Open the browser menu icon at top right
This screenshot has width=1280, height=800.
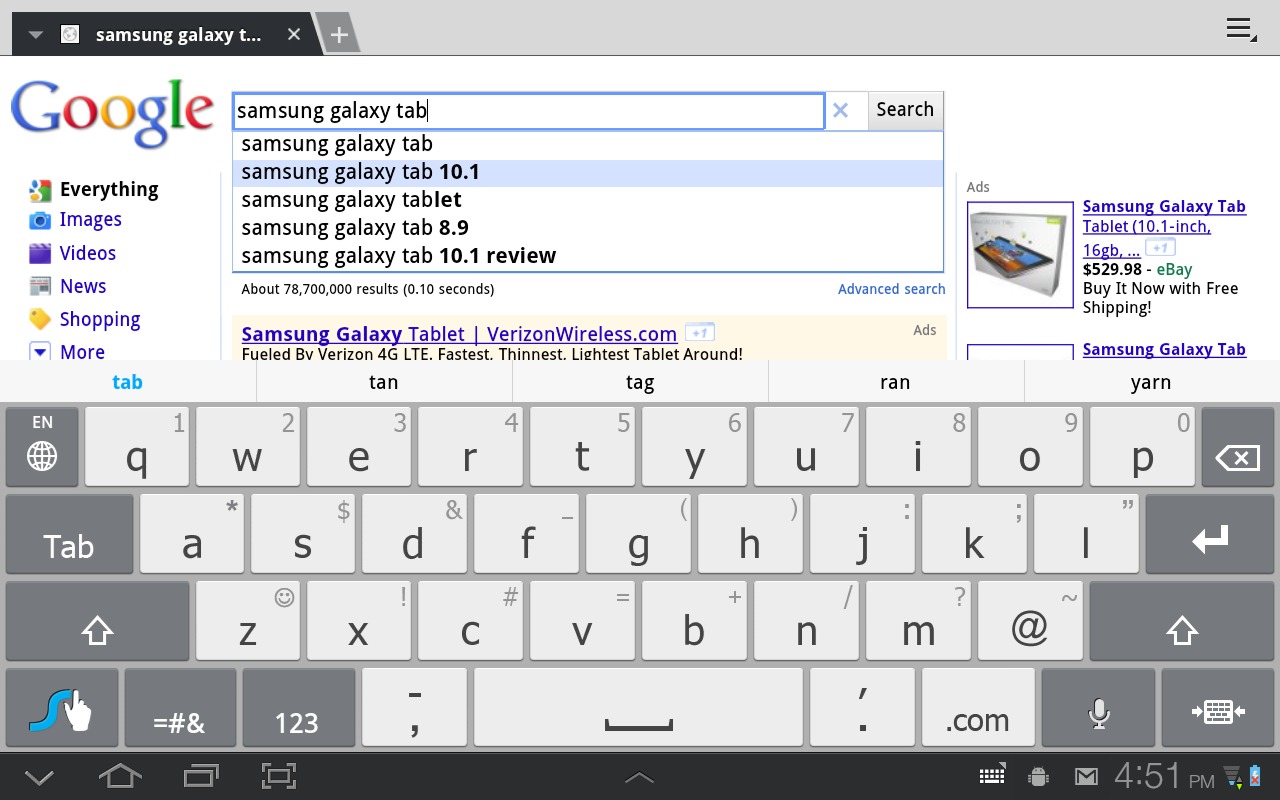pos(1240,29)
